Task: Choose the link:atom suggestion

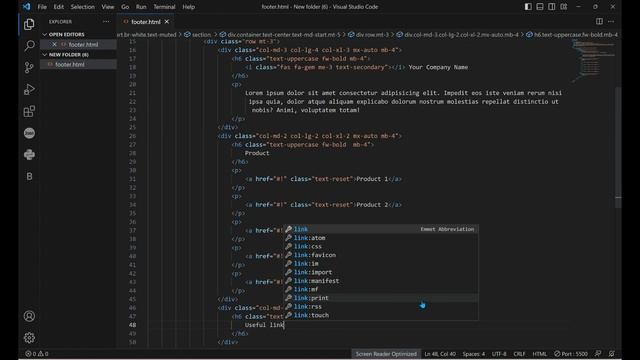Action: click(x=381, y=238)
